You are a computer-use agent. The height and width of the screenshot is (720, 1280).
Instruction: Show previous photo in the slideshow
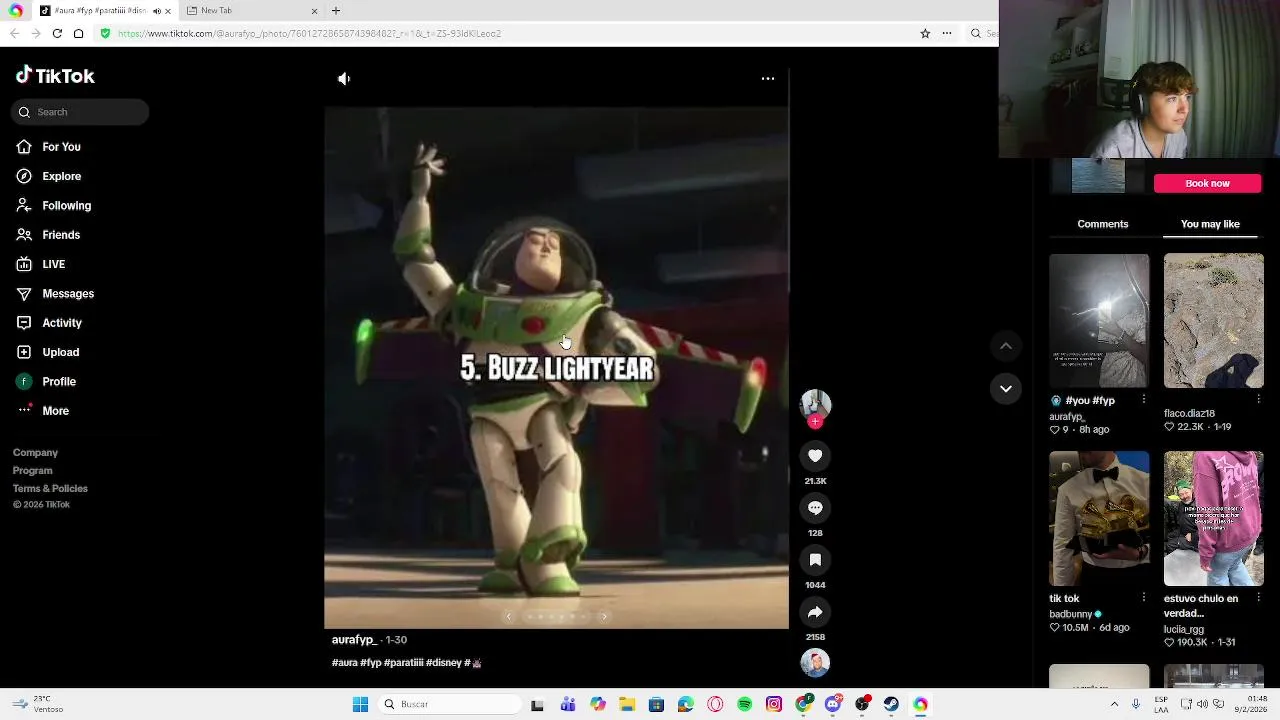pyautogui.click(x=508, y=616)
